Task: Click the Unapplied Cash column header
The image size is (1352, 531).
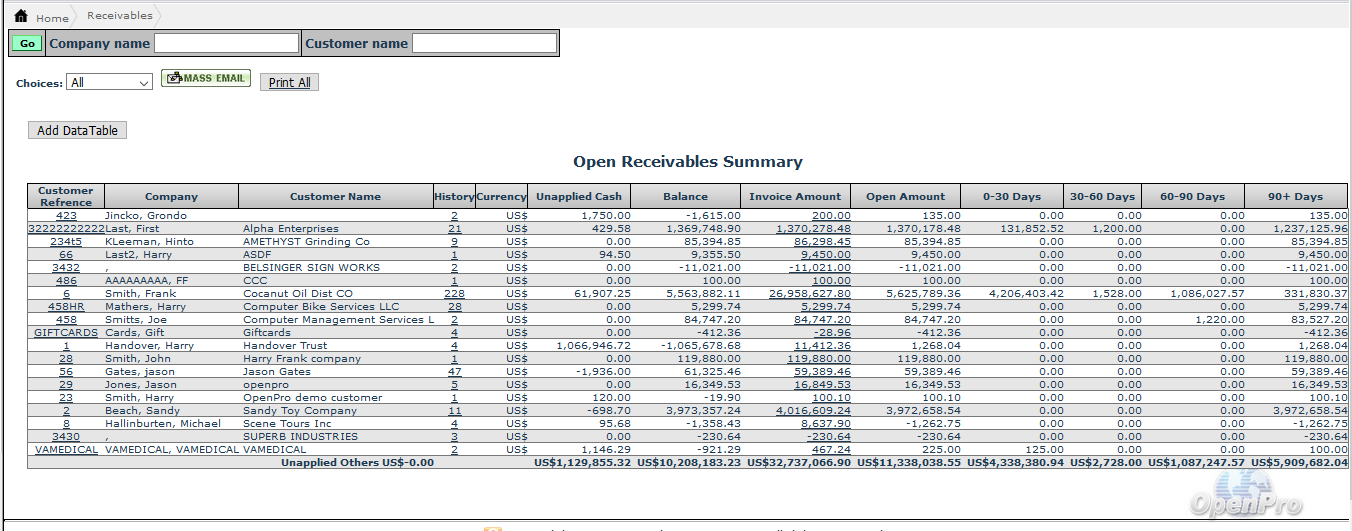Action: click(579, 197)
